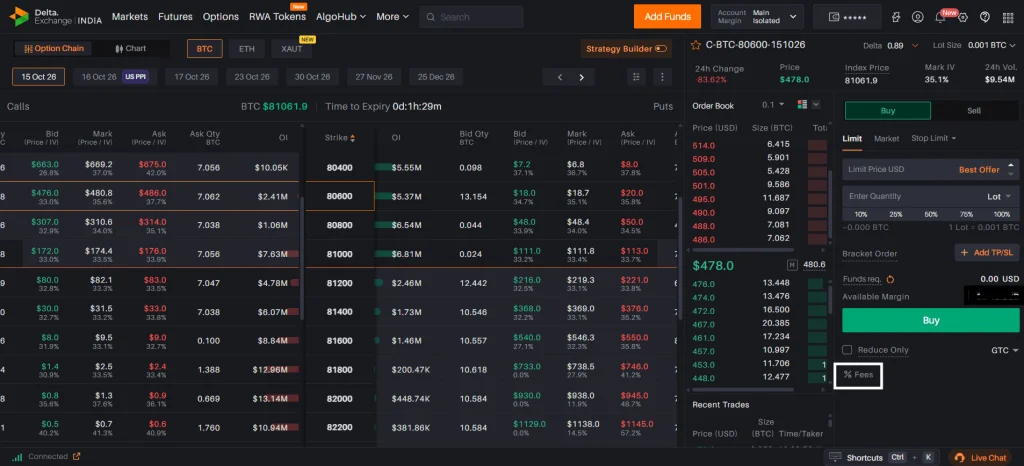Open the wallet balance icon
Screen dimensions: 1024x466
tap(834, 17)
